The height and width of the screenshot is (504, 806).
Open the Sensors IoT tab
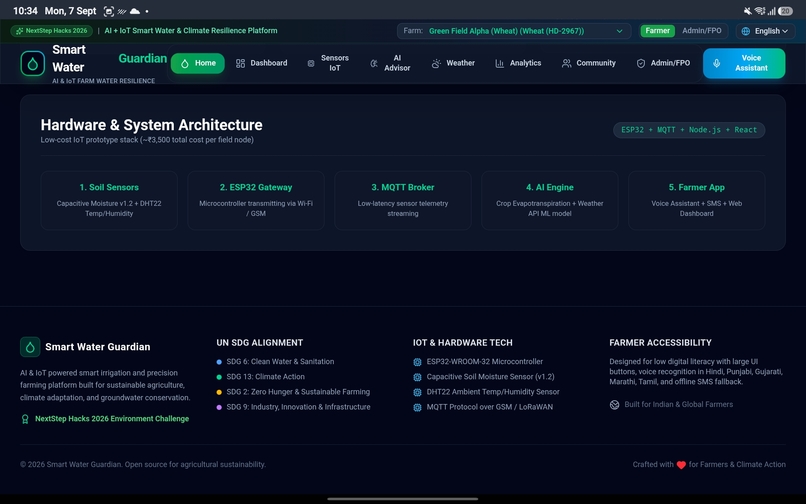(329, 63)
